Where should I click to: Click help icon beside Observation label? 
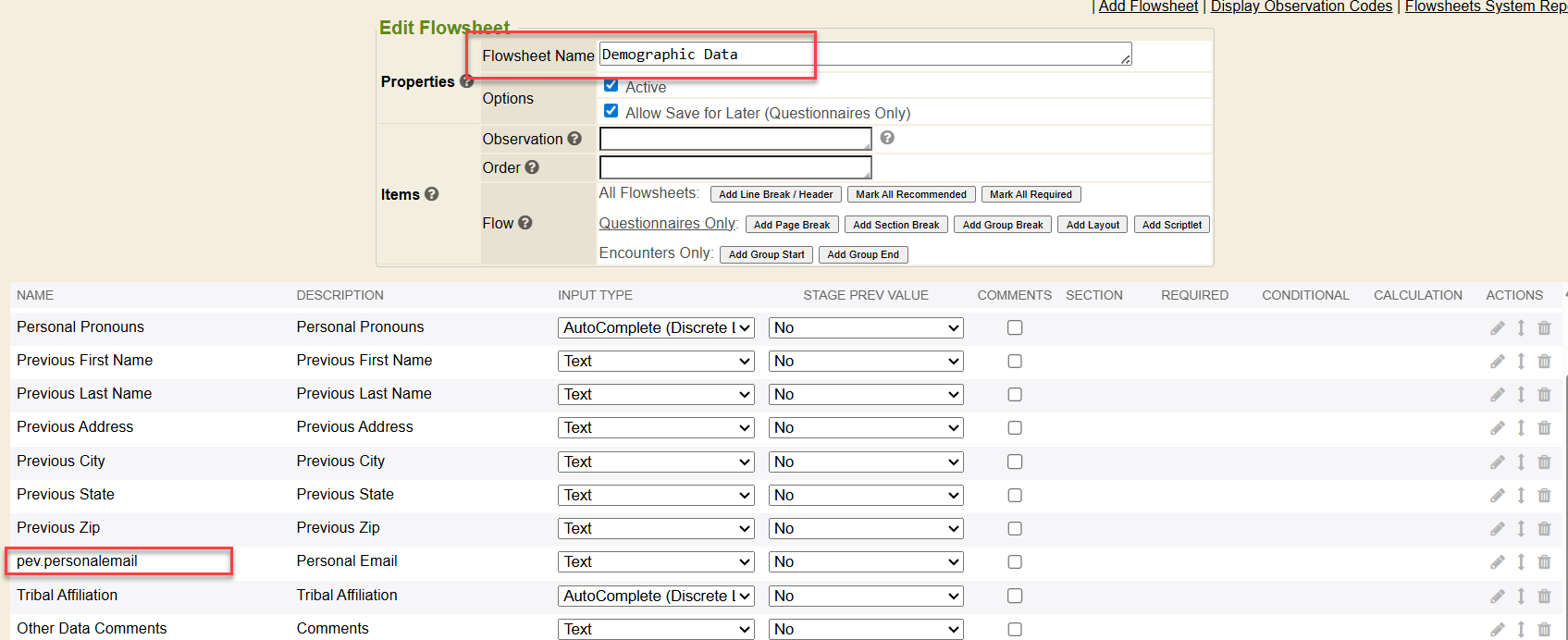click(x=574, y=139)
